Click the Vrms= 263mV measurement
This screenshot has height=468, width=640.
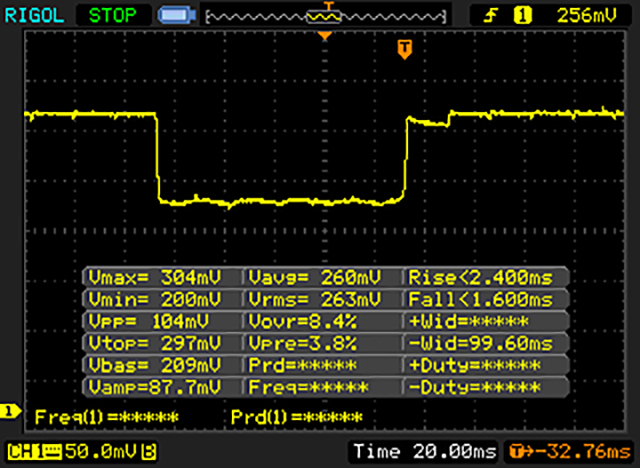pos(315,300)
